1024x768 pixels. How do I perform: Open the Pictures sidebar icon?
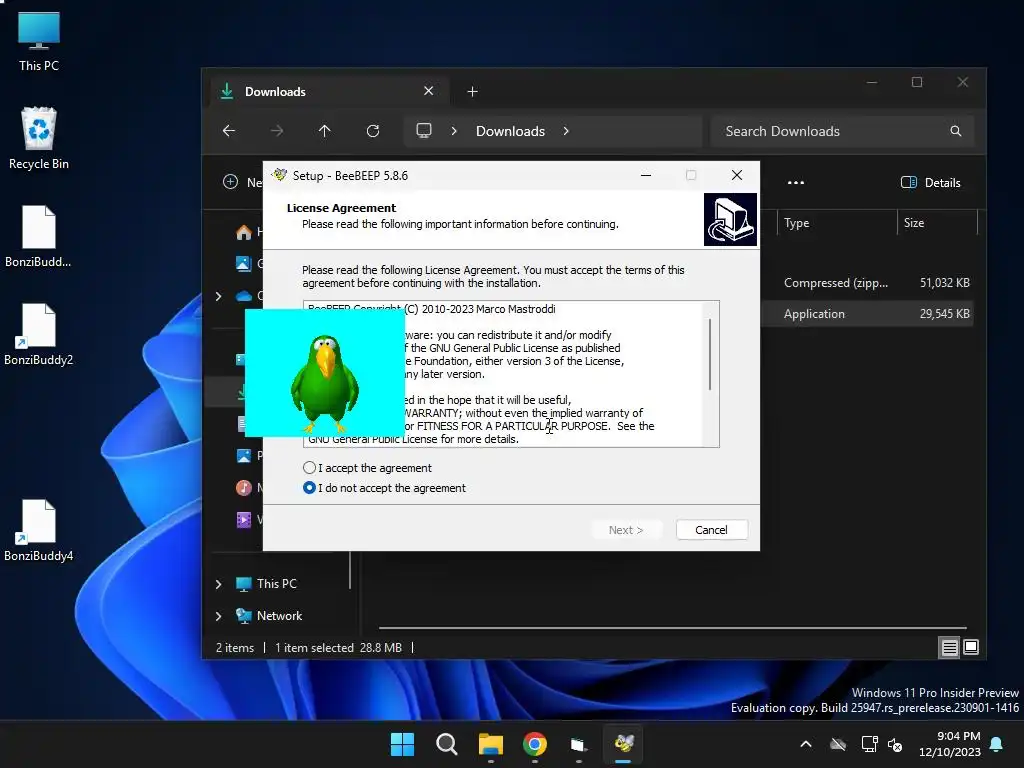(x=244, y=456)
